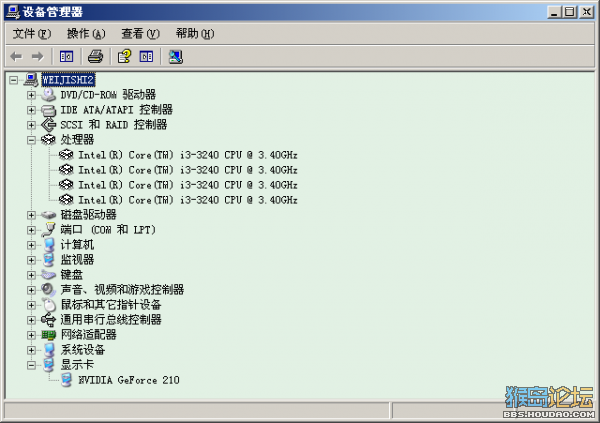Click the DVD/CD-ROM drive icon
Screen dimensions: 600x423
tap(49, 95)
